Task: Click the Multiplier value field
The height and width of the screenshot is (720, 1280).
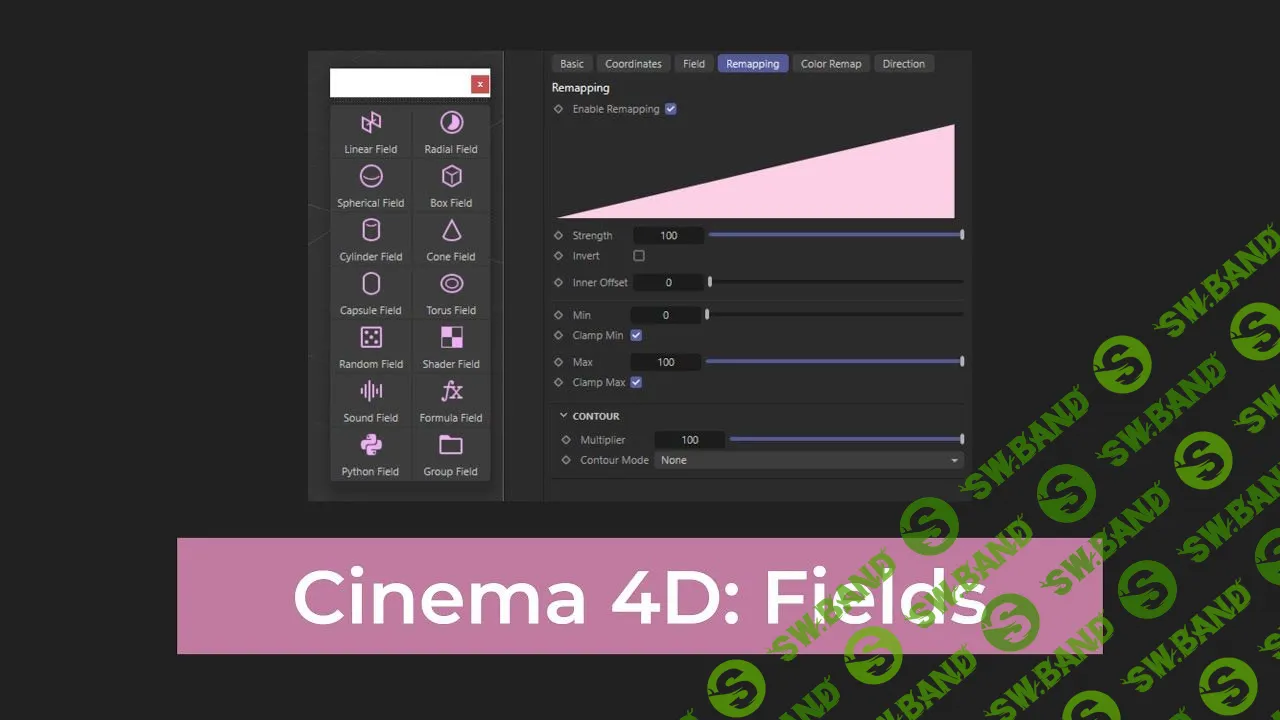Action: (690, 440)
